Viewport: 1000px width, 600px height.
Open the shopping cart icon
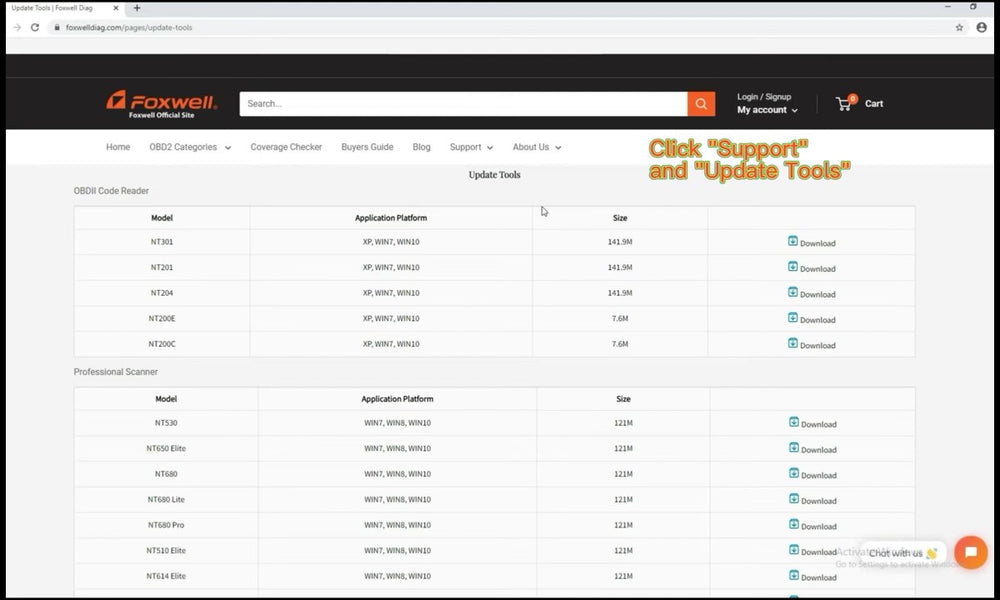(844, 103)
